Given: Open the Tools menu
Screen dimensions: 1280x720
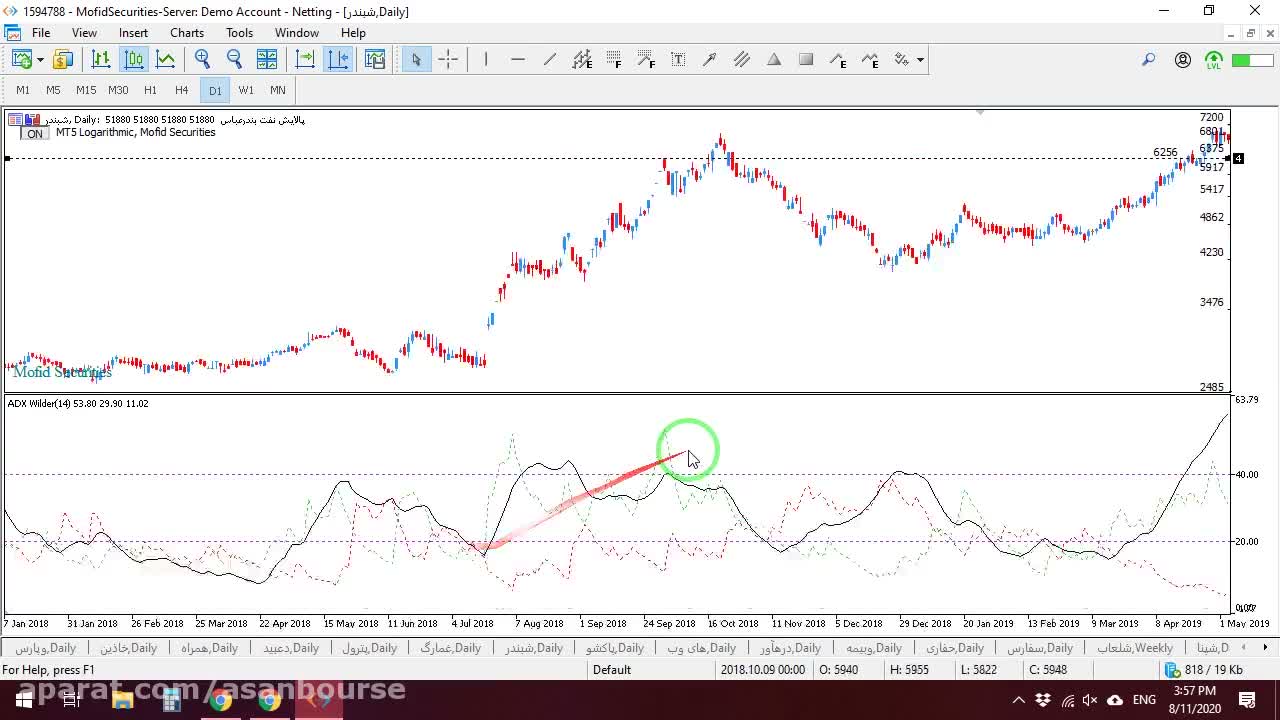Looking at the screenshot, I should (x=239, y=33).
